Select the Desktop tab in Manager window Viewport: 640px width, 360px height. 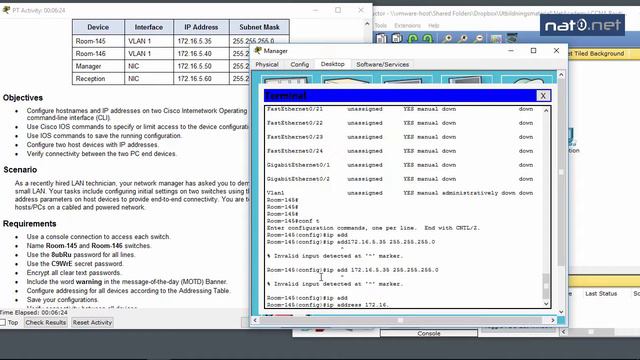point(332,64)
